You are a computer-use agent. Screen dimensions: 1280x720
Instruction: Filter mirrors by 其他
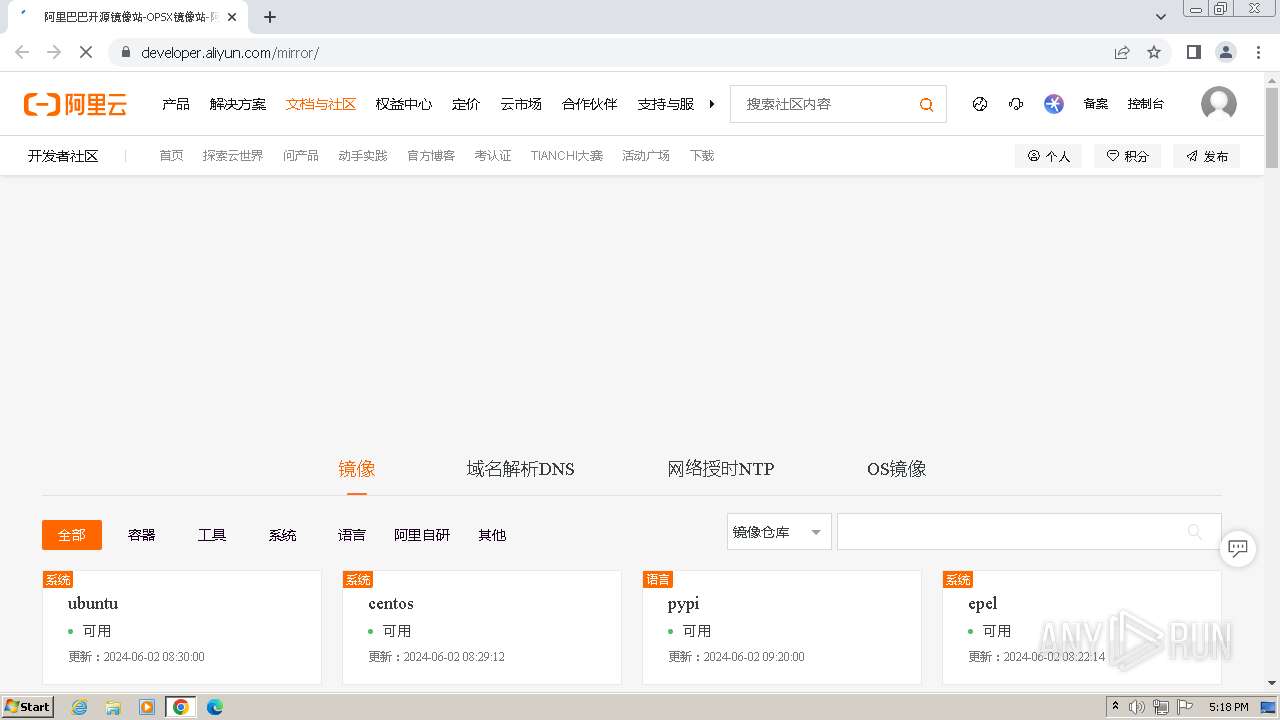point(492,535)
